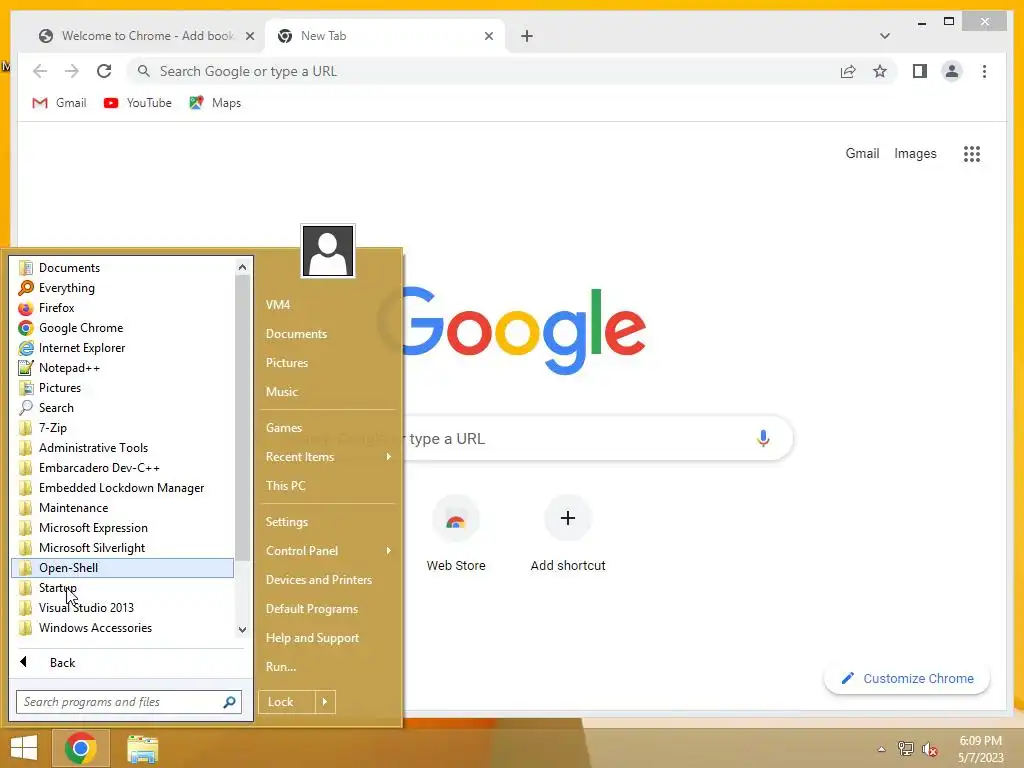Screen dimensions: 1024x768
Task: Open the Images link on Google page
Action: pos(915,153)
